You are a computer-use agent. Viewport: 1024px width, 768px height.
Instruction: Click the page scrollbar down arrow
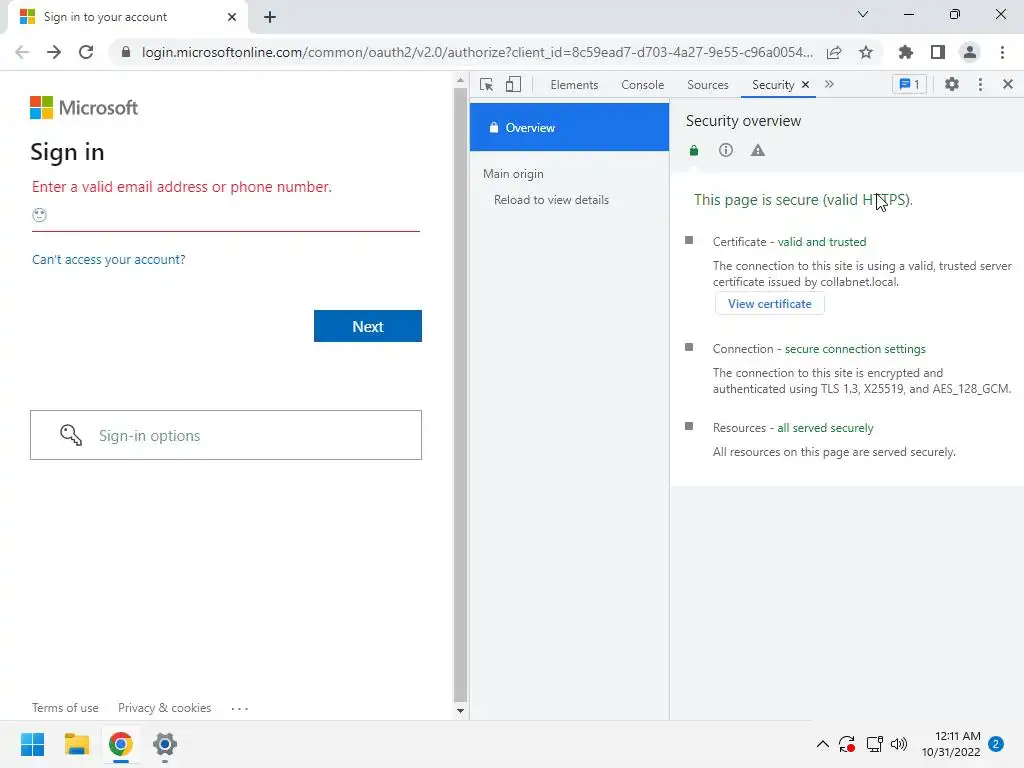(460, 711)
